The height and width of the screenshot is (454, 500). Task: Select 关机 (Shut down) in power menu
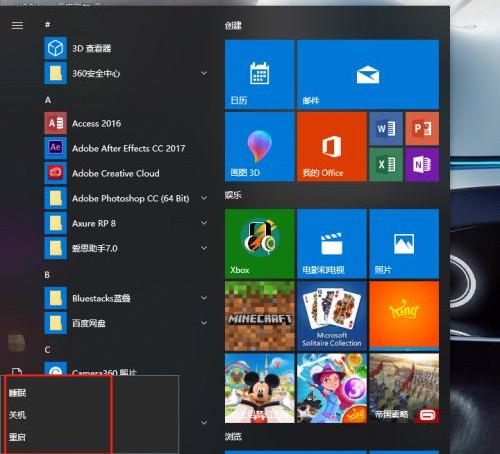click(17, 415)
